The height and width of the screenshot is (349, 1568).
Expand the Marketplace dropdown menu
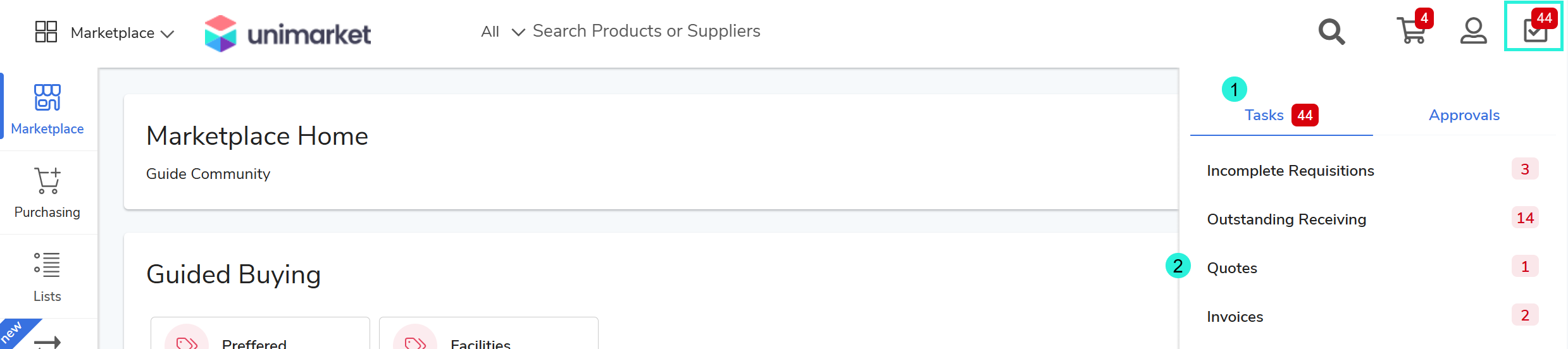tap(123, 33)
